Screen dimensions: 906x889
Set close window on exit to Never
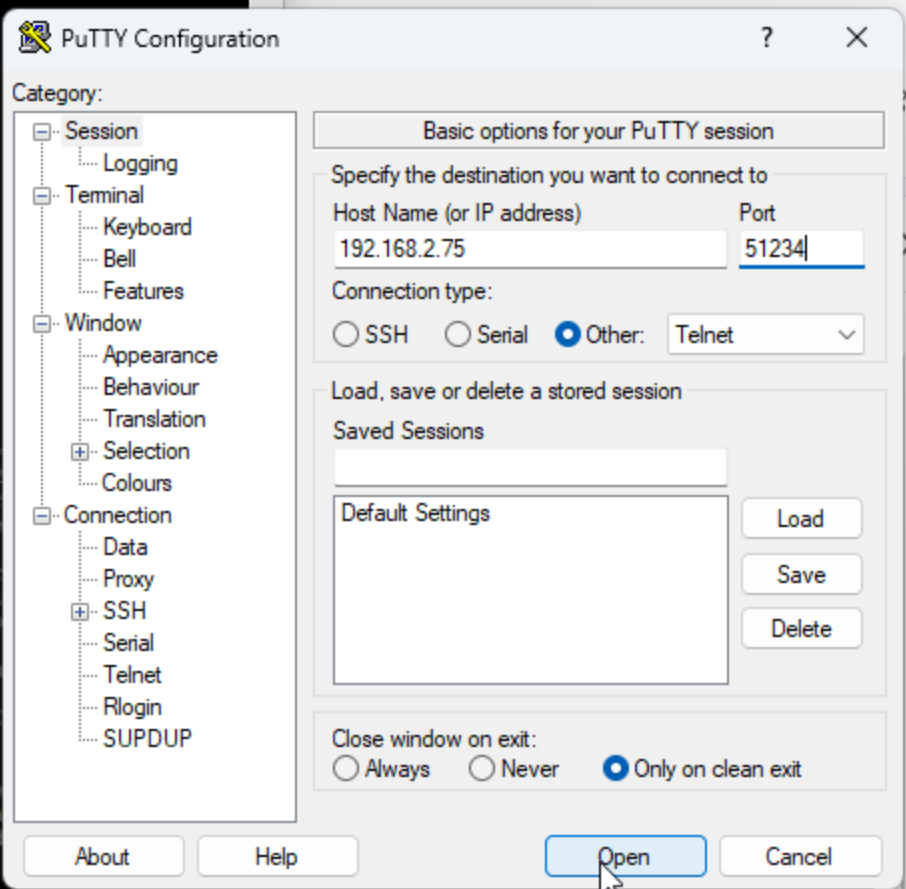click(x=482, y=769)
